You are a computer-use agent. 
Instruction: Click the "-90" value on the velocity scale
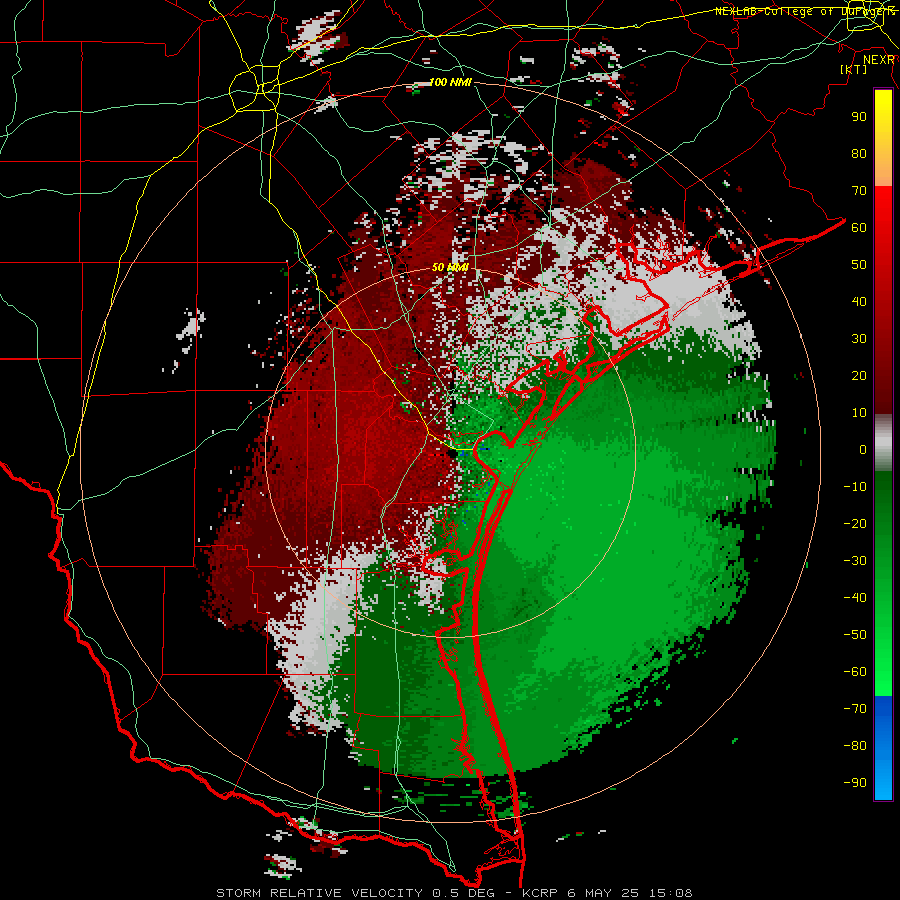855,783
